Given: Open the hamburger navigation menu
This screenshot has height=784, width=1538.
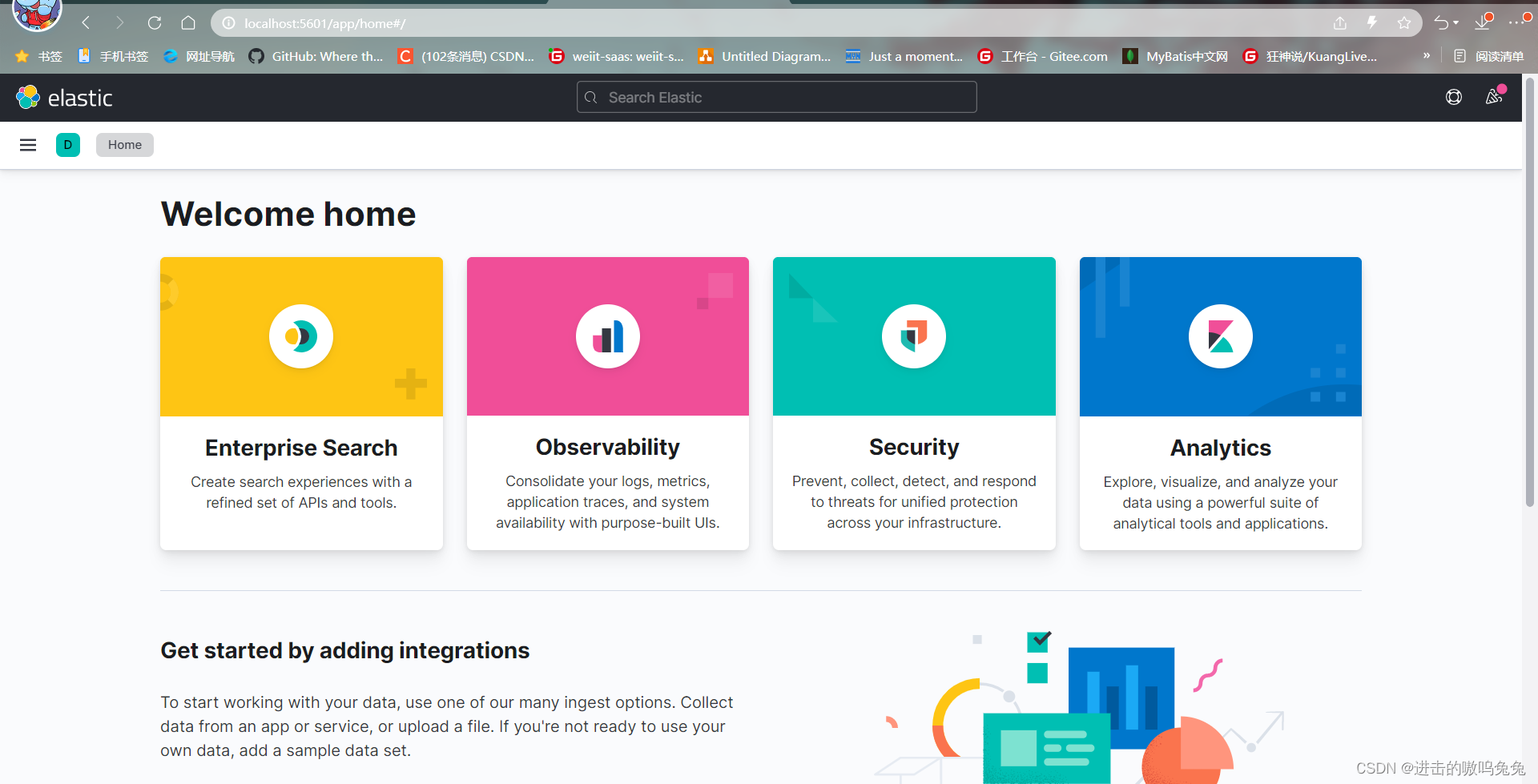Looking at the screenshot, I should point(28,145).
